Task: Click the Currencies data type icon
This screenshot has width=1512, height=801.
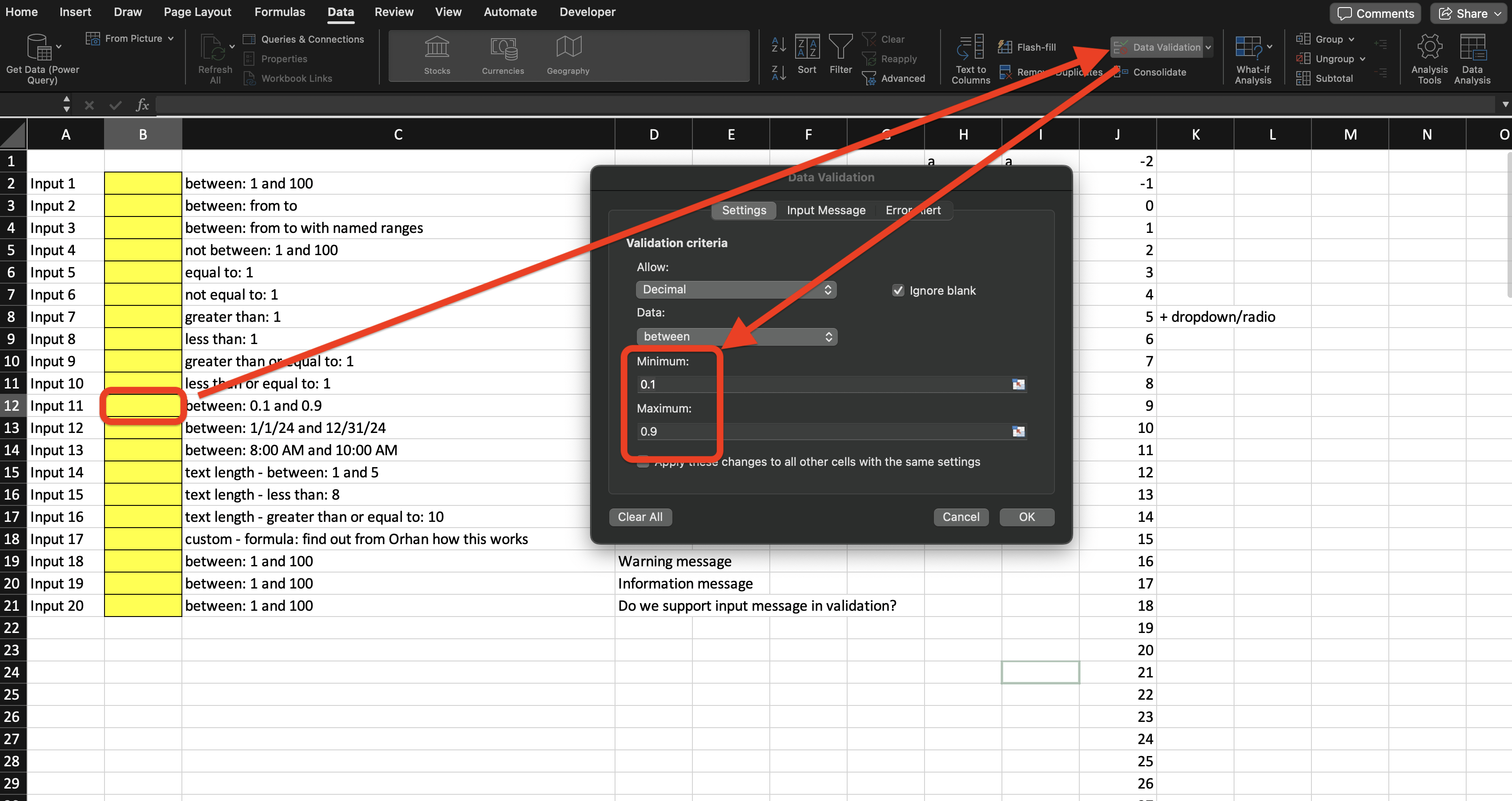Action: (503, 48)
